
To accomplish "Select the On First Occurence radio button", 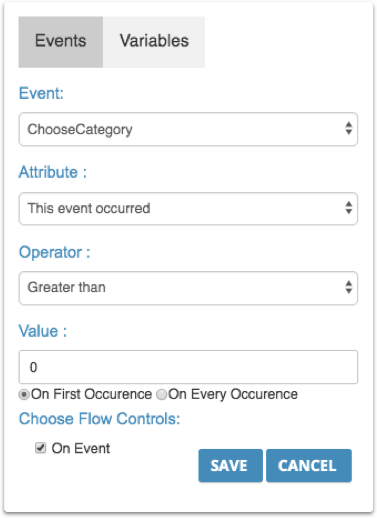I will [24, 395].
